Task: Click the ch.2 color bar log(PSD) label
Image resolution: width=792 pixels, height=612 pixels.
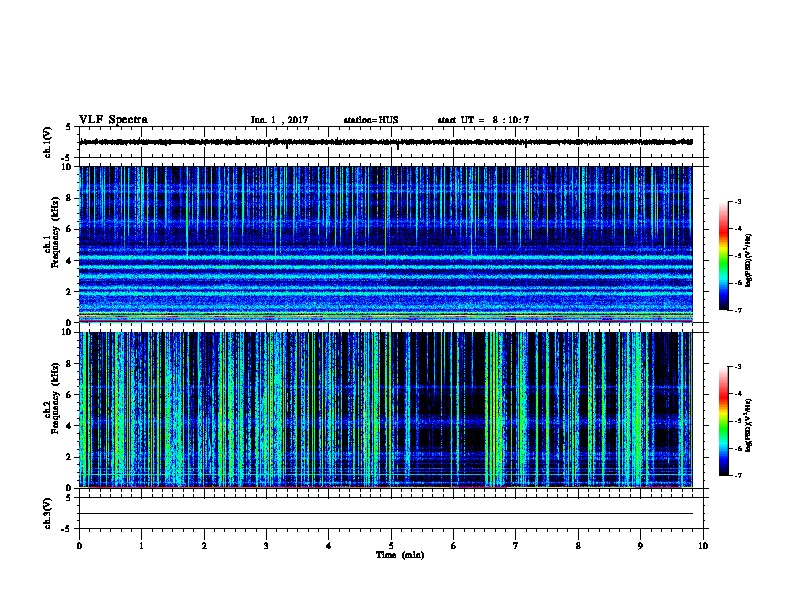Action: click(748, 425)
